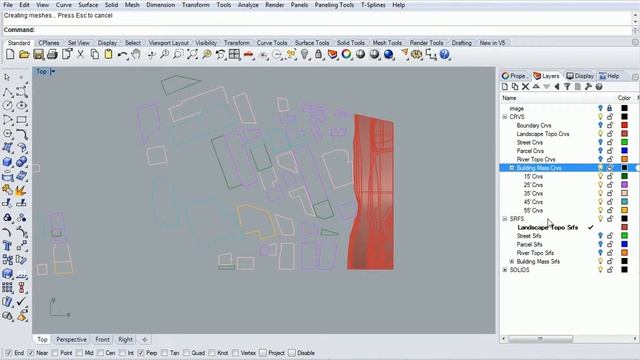
Task: Sort layers by Name column header
Action: pyautogui.click(x=509, y=98)
